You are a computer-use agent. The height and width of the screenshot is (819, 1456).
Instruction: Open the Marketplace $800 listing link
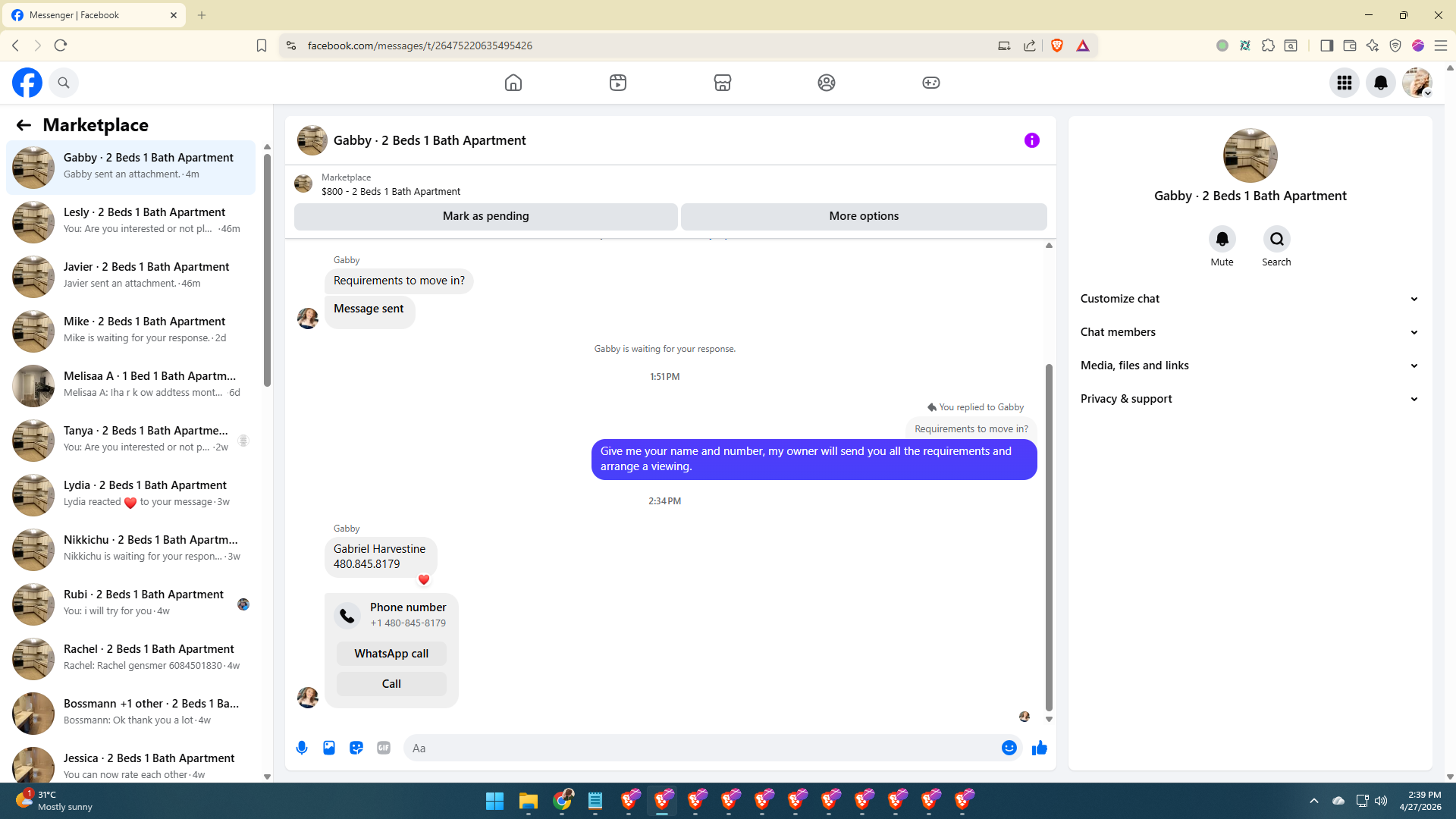391,192
